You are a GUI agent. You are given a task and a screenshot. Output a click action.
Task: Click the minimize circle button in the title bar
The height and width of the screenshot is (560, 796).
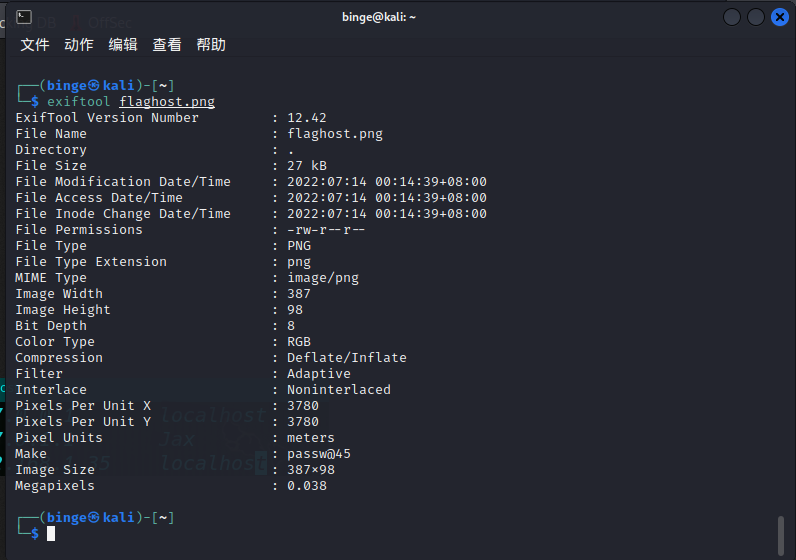732,17
